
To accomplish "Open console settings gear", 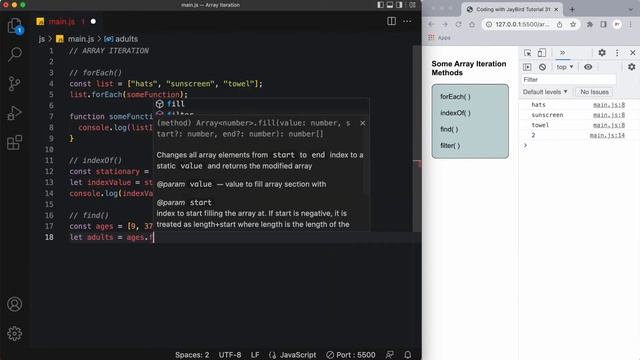I will click(632, 67).
